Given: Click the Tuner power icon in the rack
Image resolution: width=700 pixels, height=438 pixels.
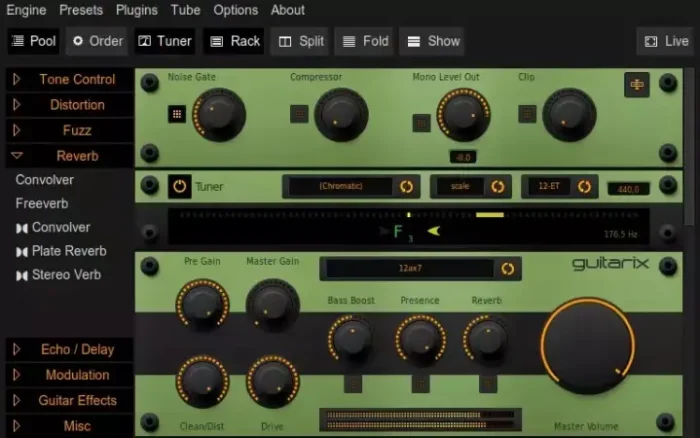Looking at the screenshot, I should [179, 186].
